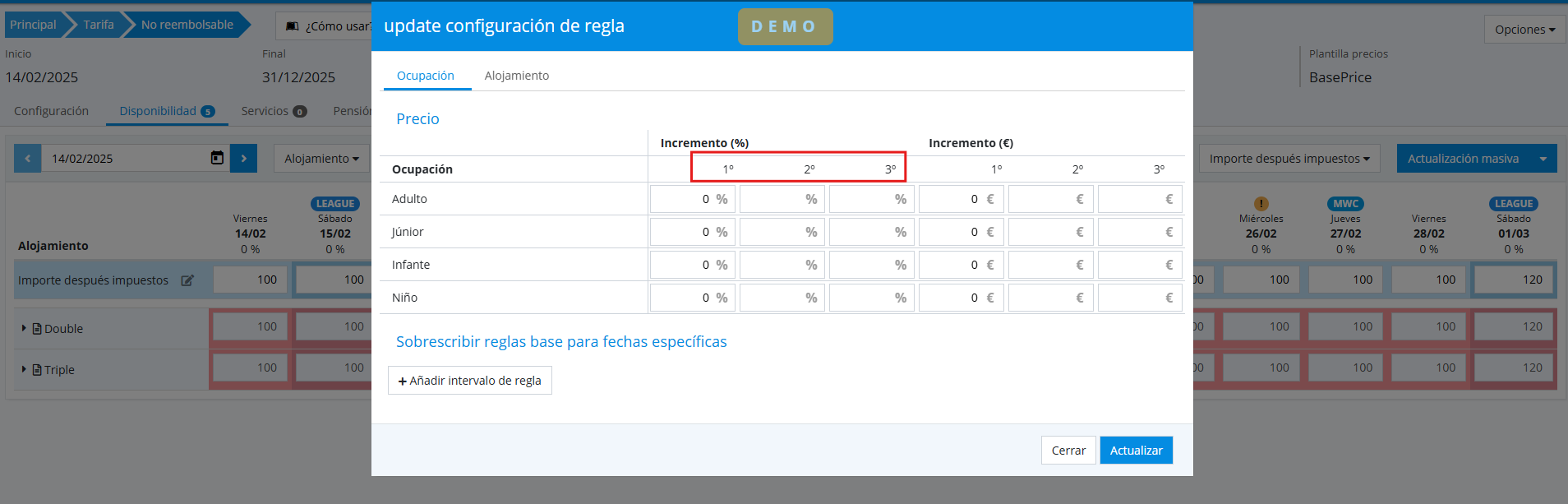Click Niño first euro increment field

coord(951,298)
